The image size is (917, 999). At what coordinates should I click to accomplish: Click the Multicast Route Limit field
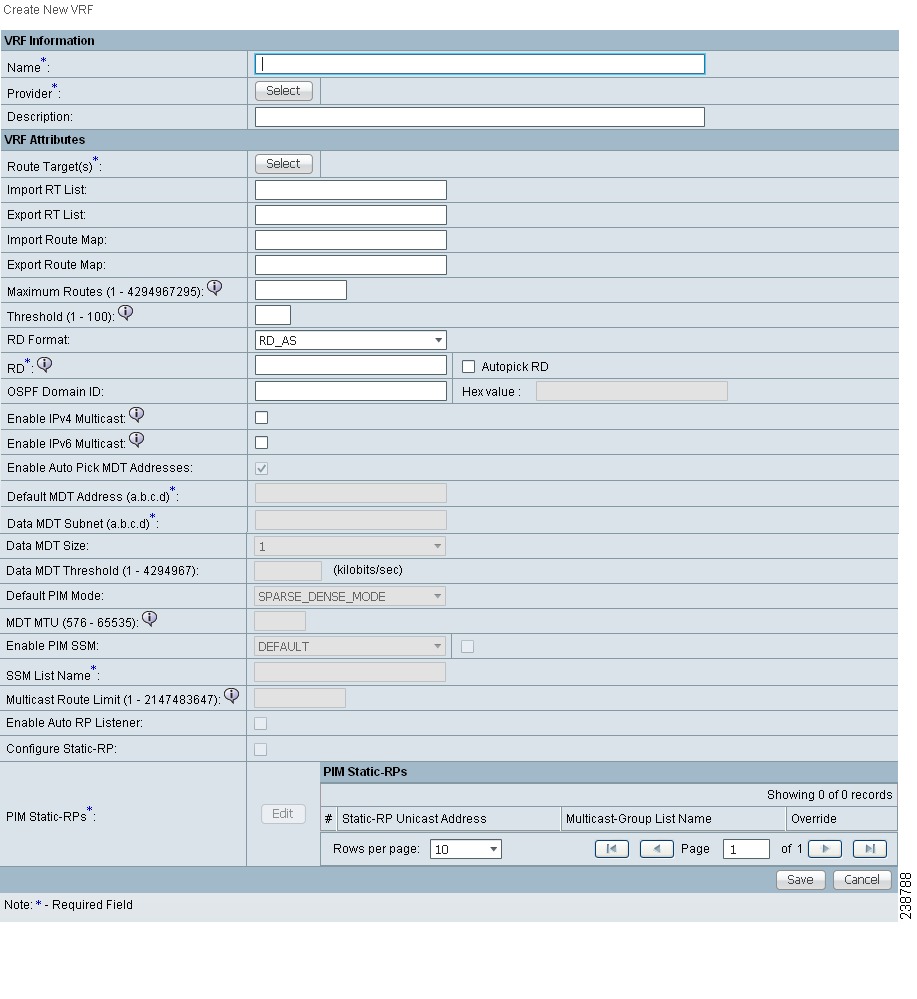[x=300, y=698]
